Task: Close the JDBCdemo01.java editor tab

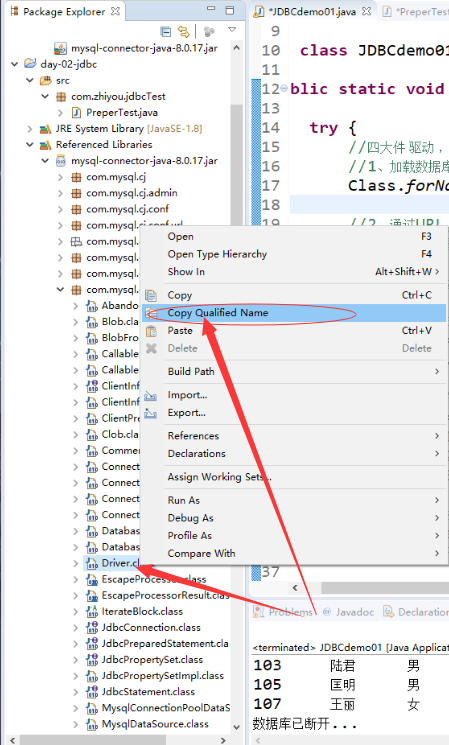Action: tap(366, 11)
